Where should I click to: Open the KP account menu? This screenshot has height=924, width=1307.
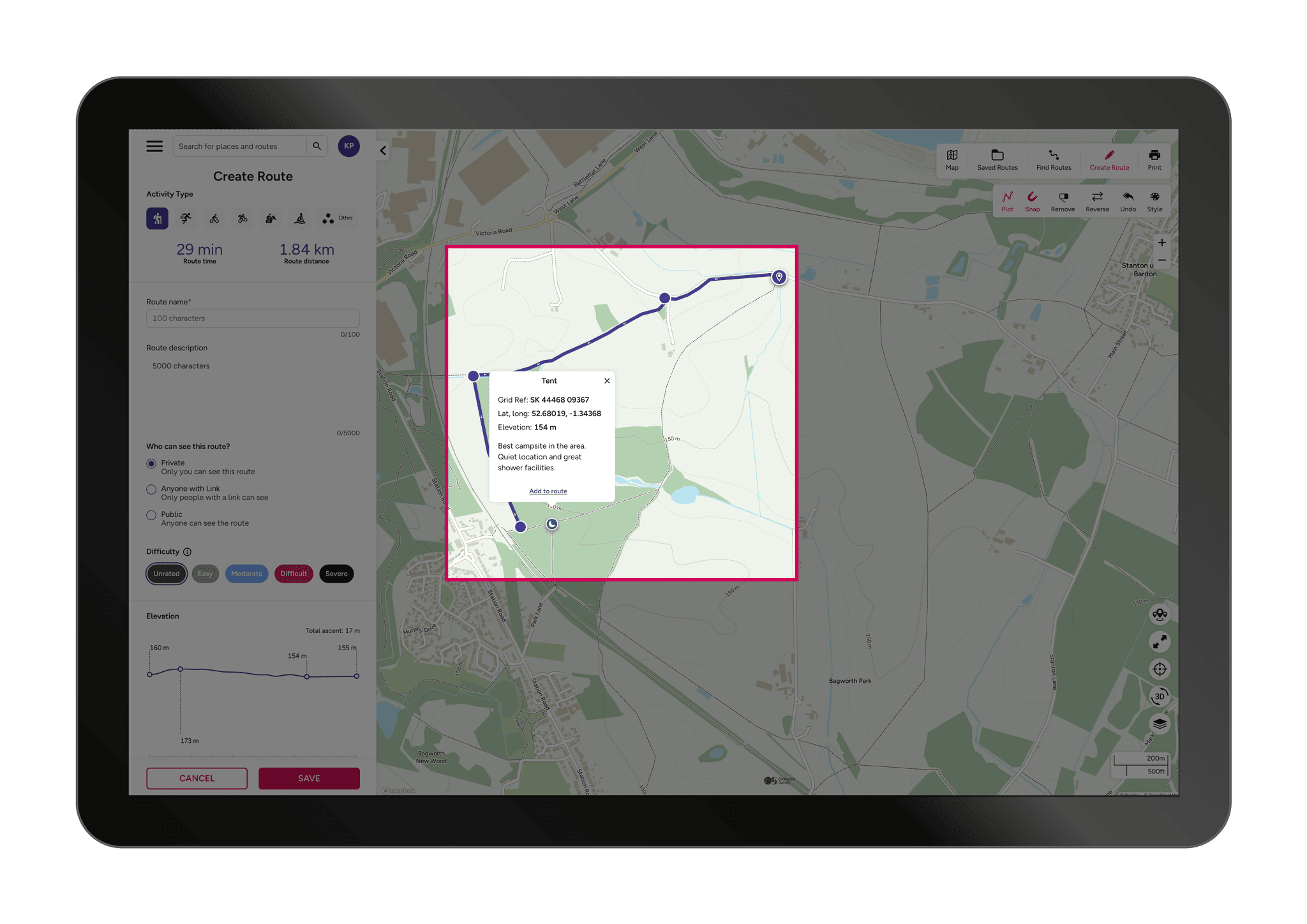pyautogui.click(x=349, y=145)
